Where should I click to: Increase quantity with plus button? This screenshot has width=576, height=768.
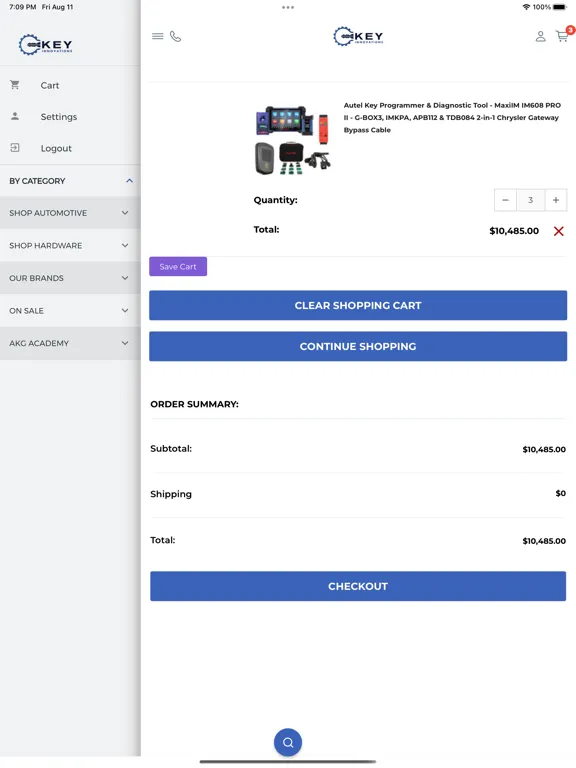[555, 200]
